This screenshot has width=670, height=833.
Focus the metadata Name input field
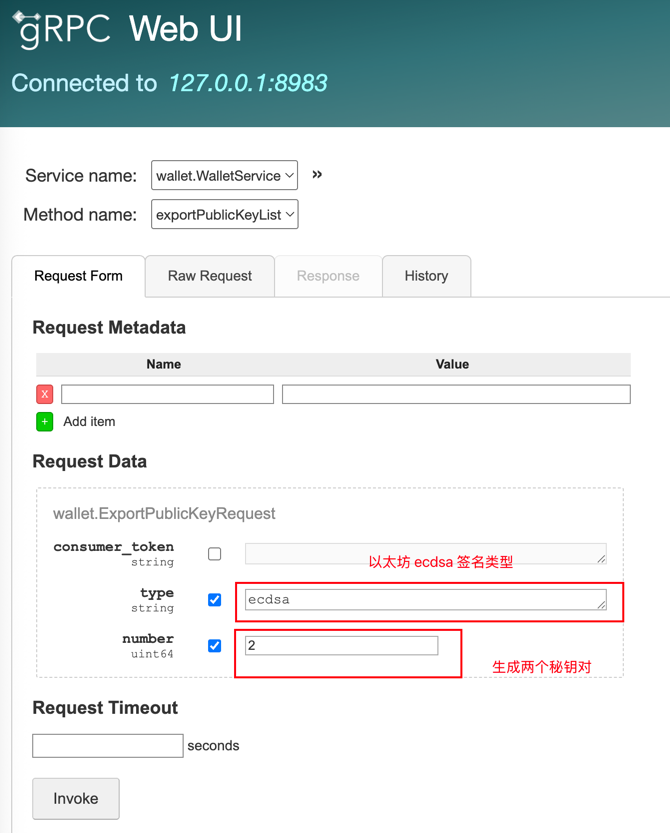(x=167, y=394)
